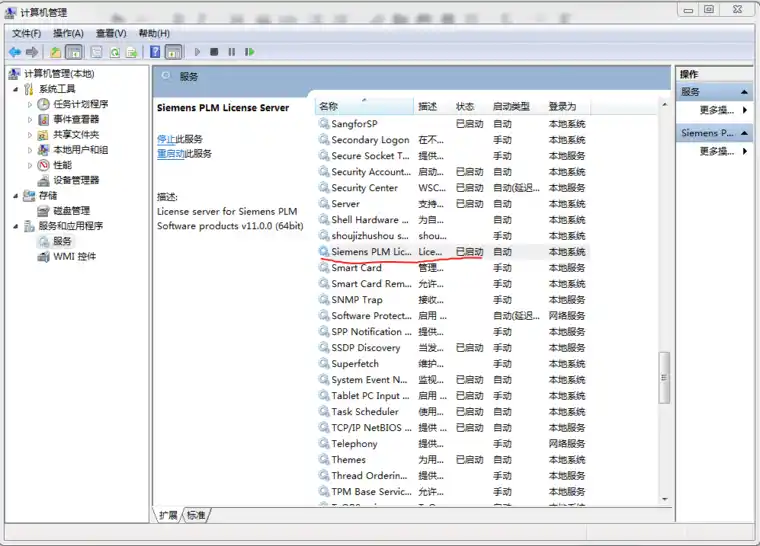Open the 操作(A) menu
This screenshot has height=546, width=760.
68,33
